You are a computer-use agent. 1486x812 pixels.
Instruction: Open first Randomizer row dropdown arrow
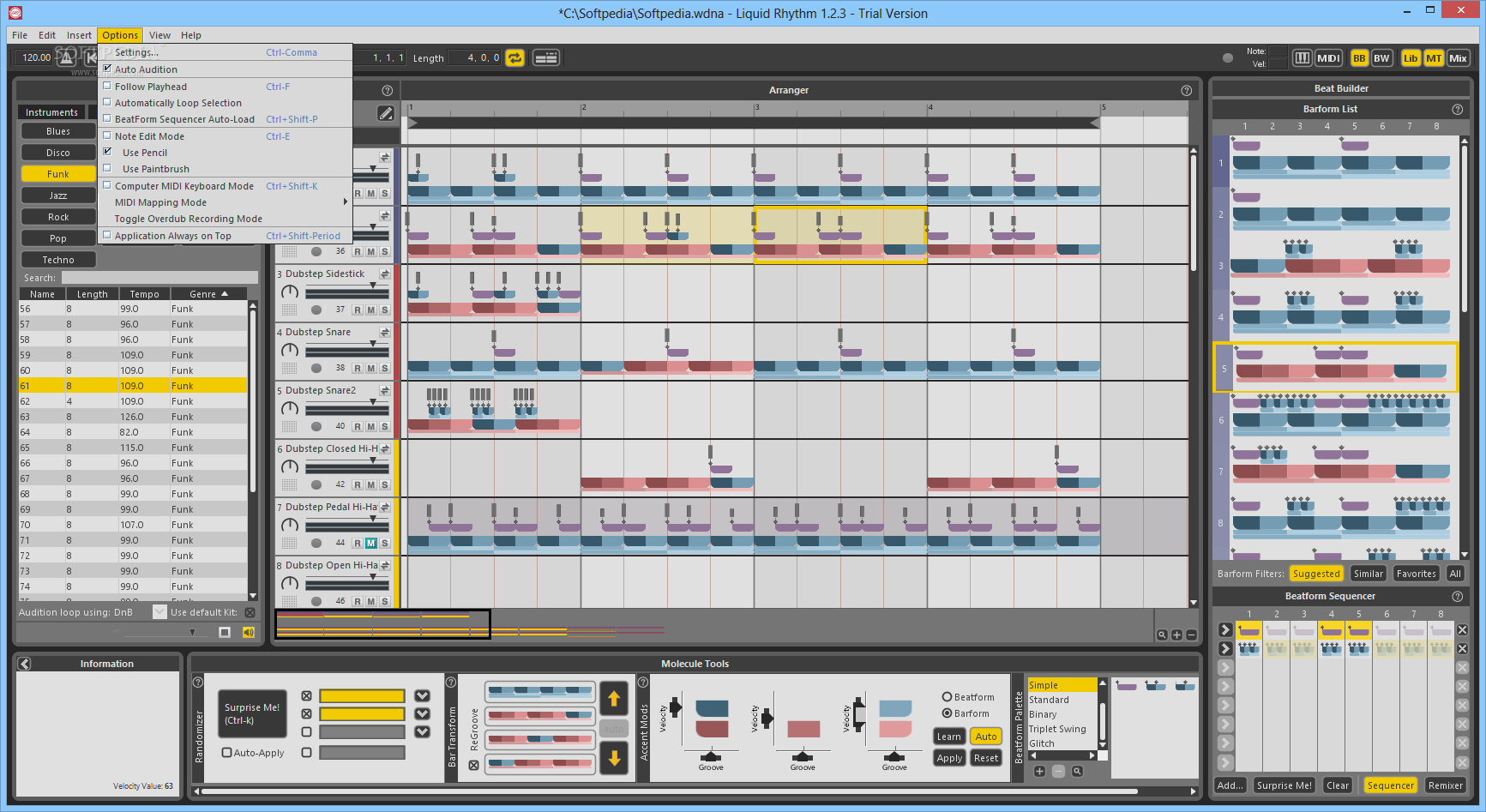click(x=422, y=695)
